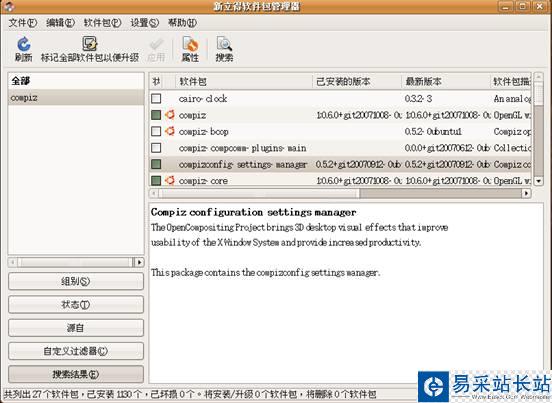Viewport: 552px width, 403px height.
Task: Open the 属性 properties toolbar icon
Action: pos(190,44)
